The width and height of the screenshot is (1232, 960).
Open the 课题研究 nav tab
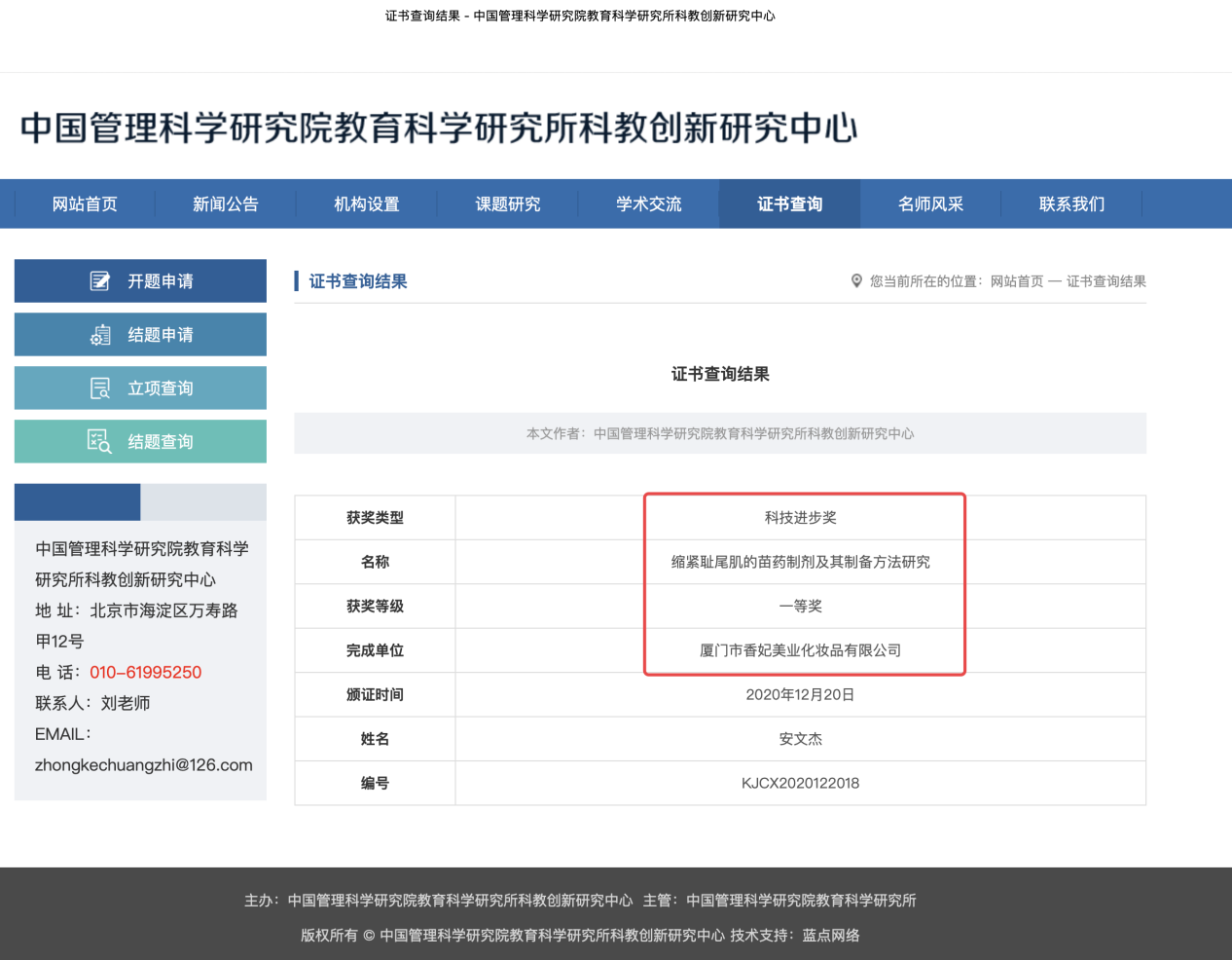(x=508, y=204)
